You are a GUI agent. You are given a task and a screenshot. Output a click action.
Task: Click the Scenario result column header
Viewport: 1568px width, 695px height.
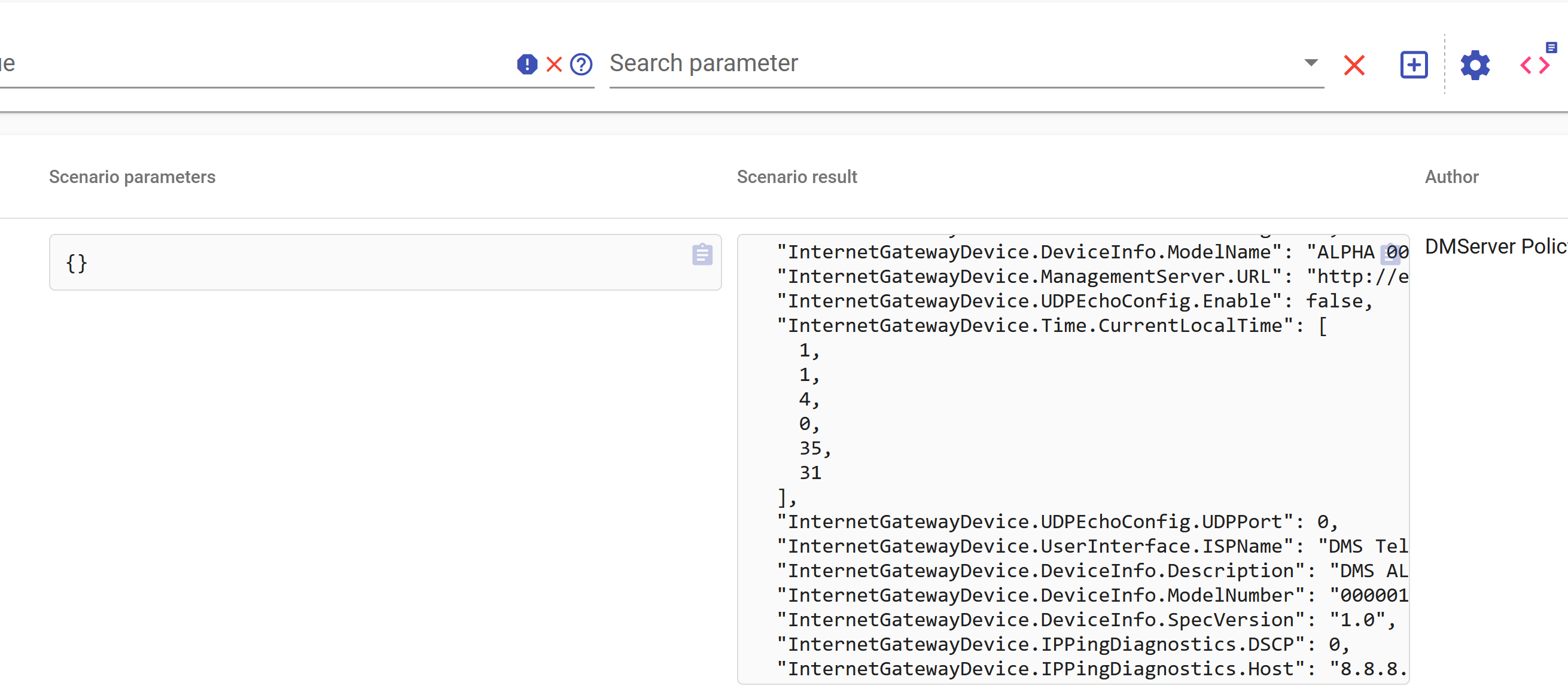click(796, 177)
